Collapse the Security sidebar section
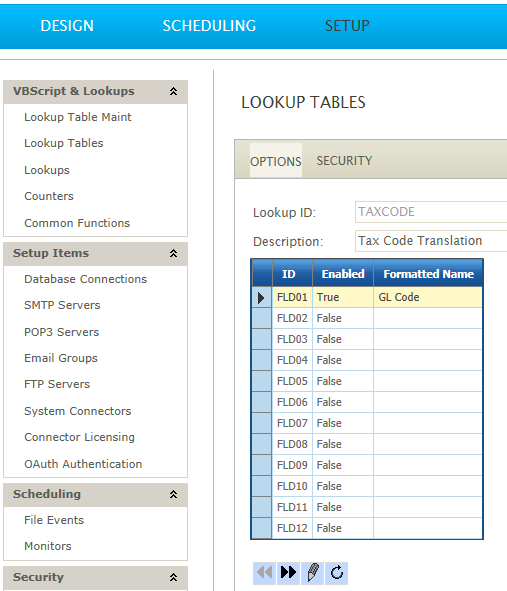Image resolution: width=507 pixels, height=591 pixels. (x=173, y=577)
